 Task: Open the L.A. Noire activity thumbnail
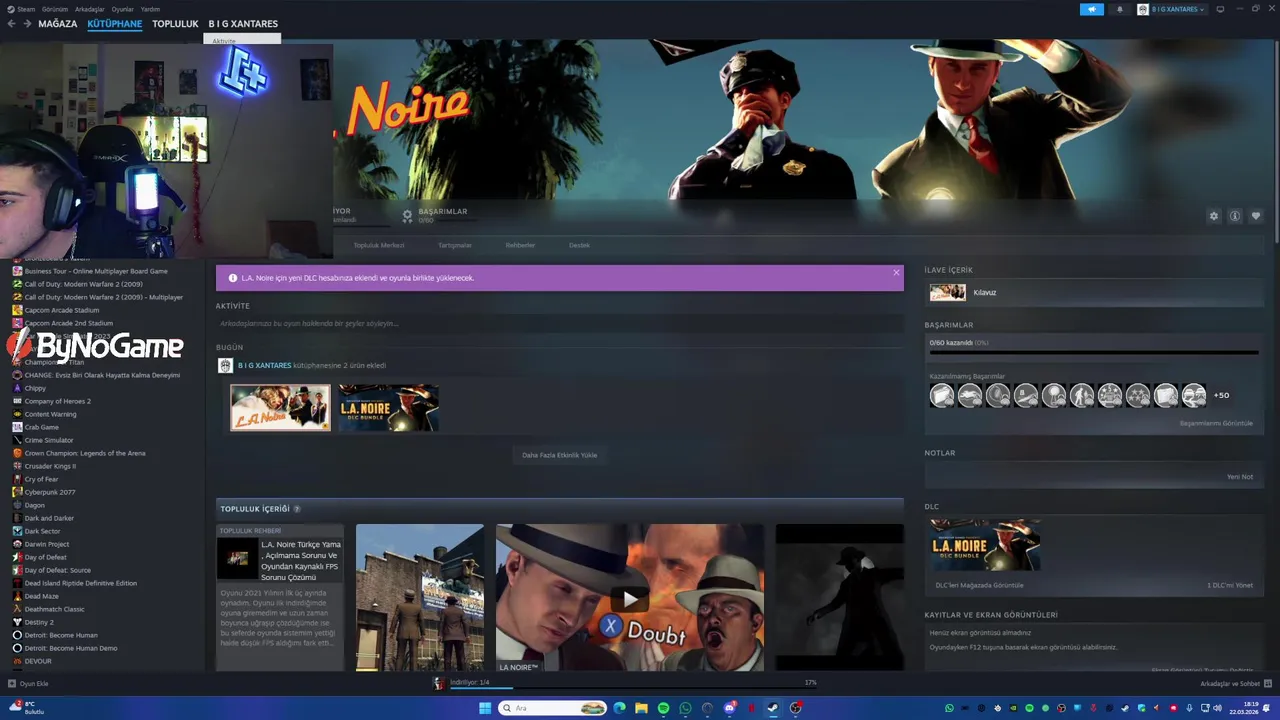pyautogui.click(x=280, y=408)
